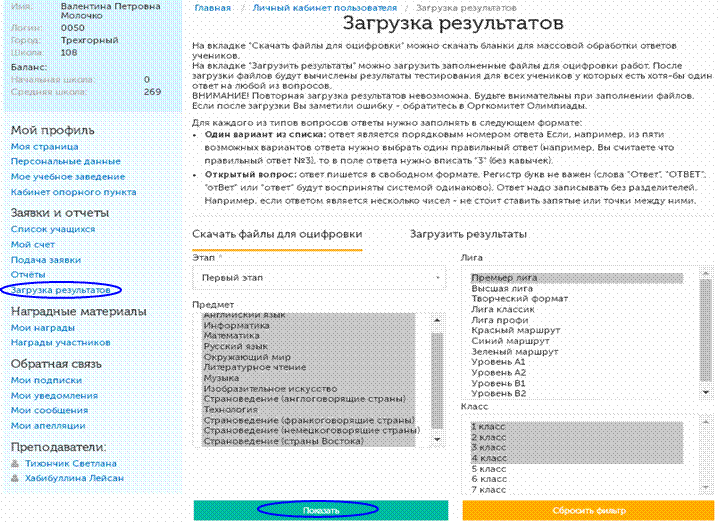Image resolution: width=718 pixels, height=522 pixels.
Task: Select 4 класс in Класс list
Action: point(577,458)
